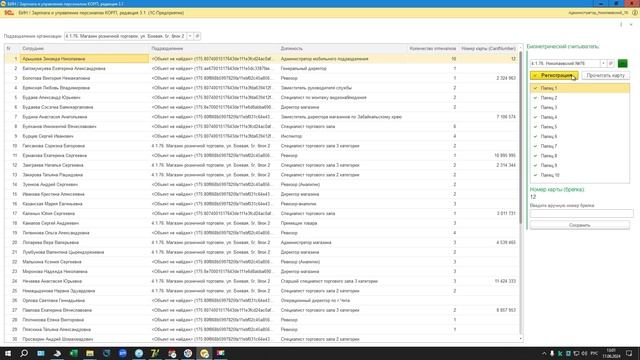Open the three-dots more menu at top right
Screen dimensions: 640x360
(x=621, y=25)
